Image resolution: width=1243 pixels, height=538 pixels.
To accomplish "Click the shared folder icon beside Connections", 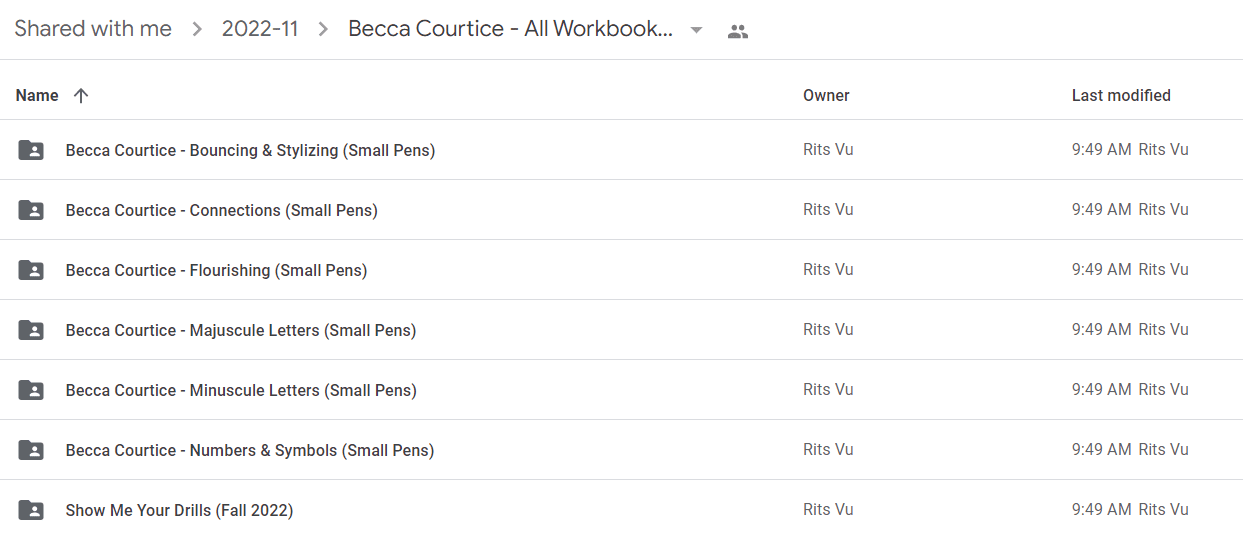I will [x=31, y=210].
